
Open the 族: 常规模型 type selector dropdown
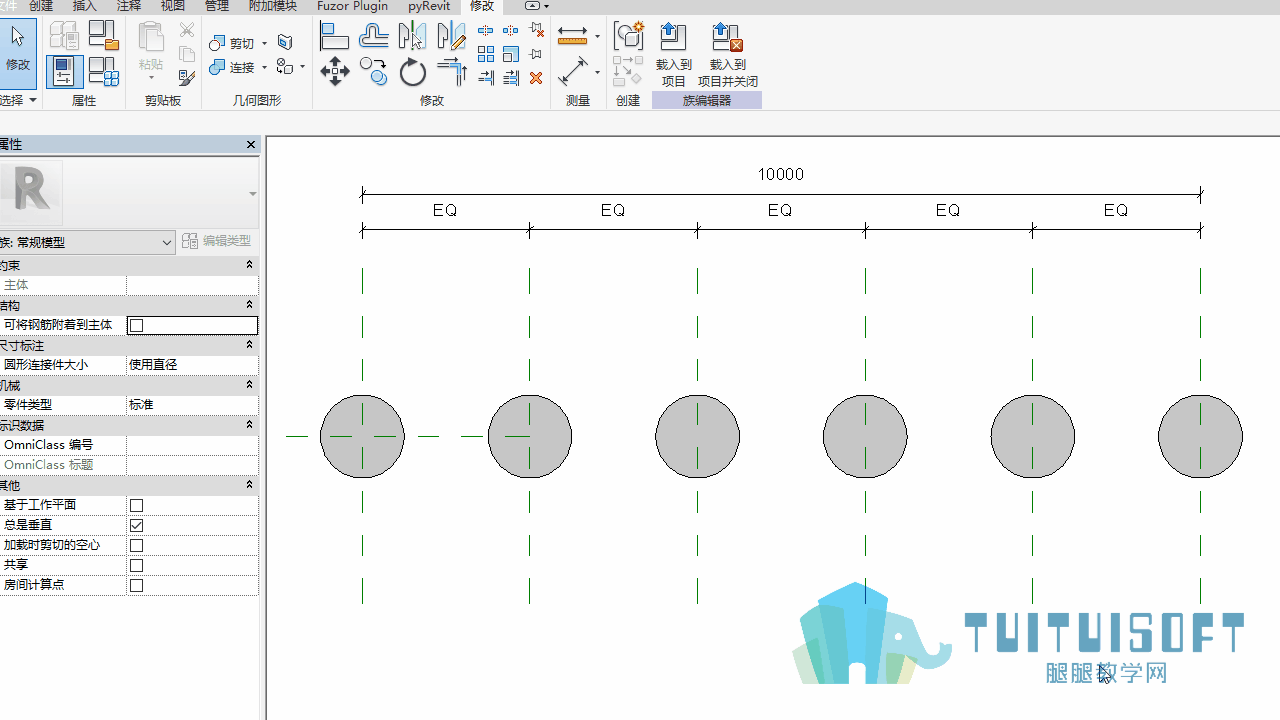[87, 242]
